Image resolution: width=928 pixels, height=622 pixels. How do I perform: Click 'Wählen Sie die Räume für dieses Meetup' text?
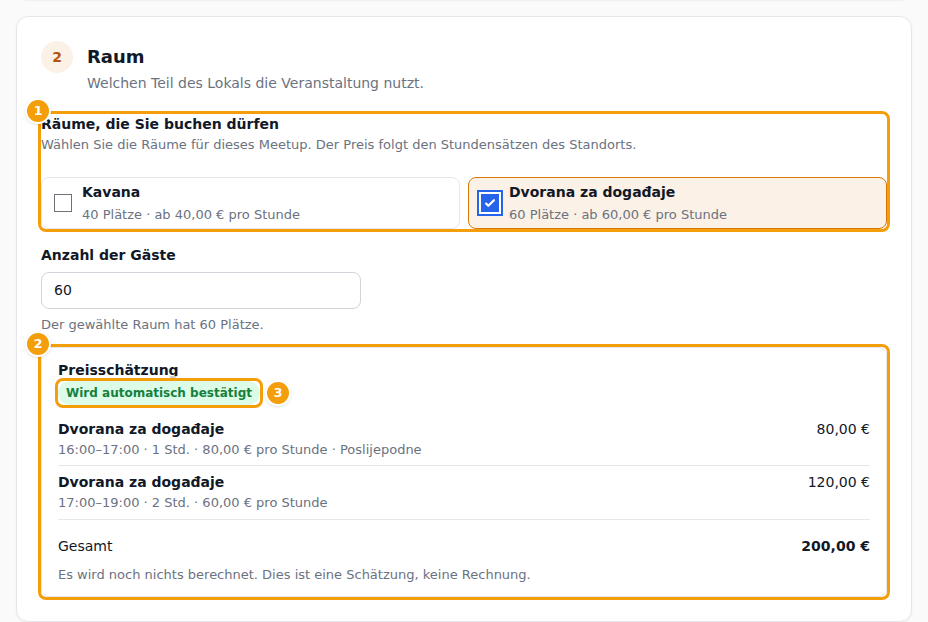(339, 144)
